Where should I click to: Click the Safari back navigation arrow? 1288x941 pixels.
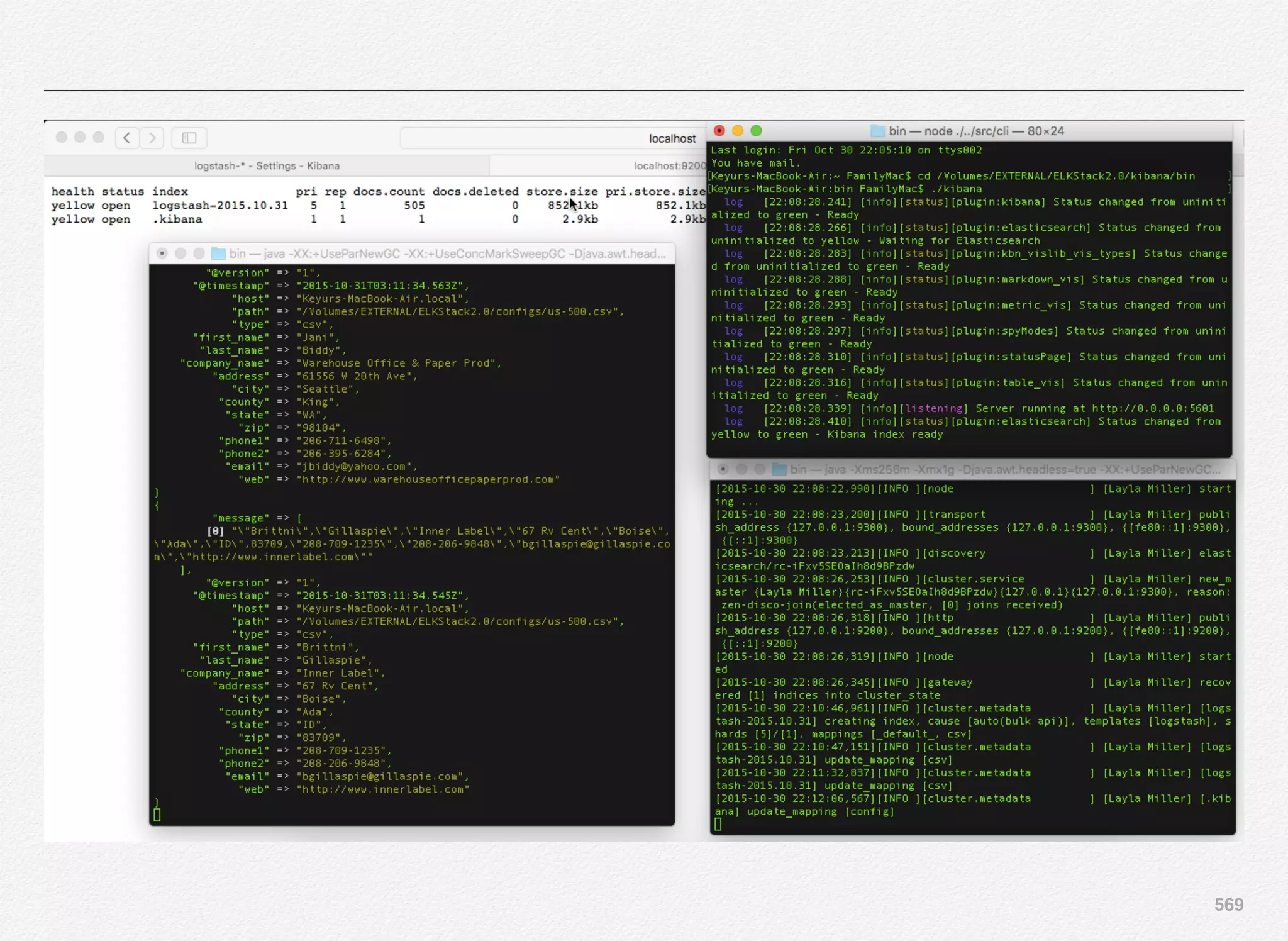click(127, 138)
